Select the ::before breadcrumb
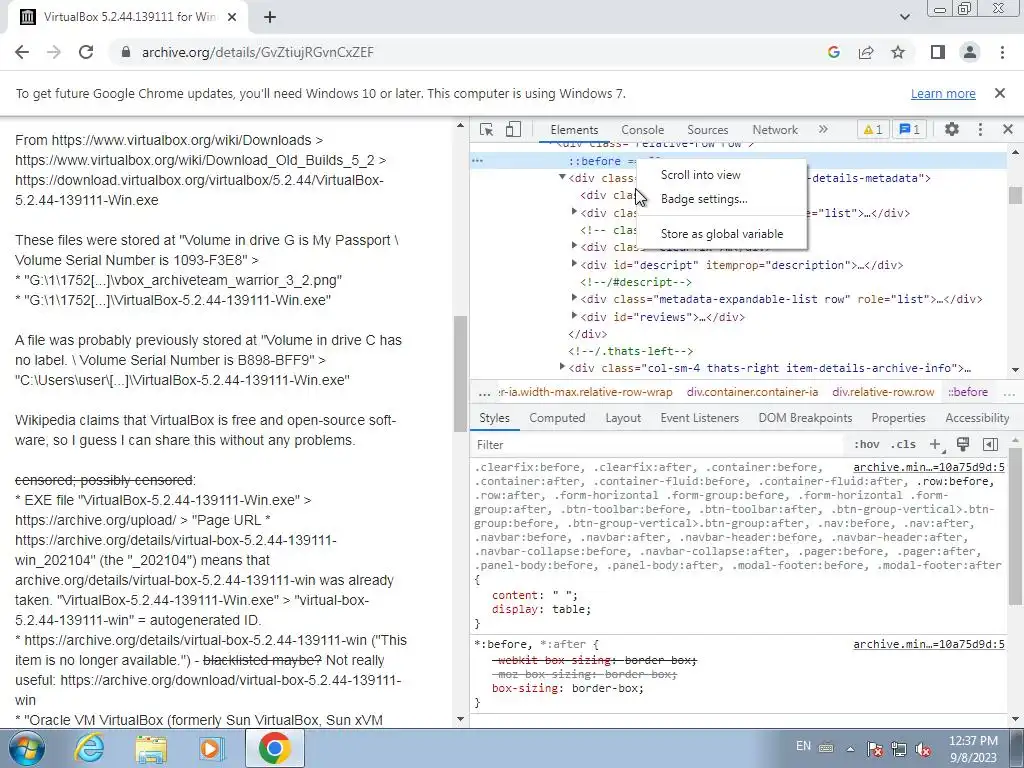The height and width of the screenshot is (768, 1024). pos(968,392)
